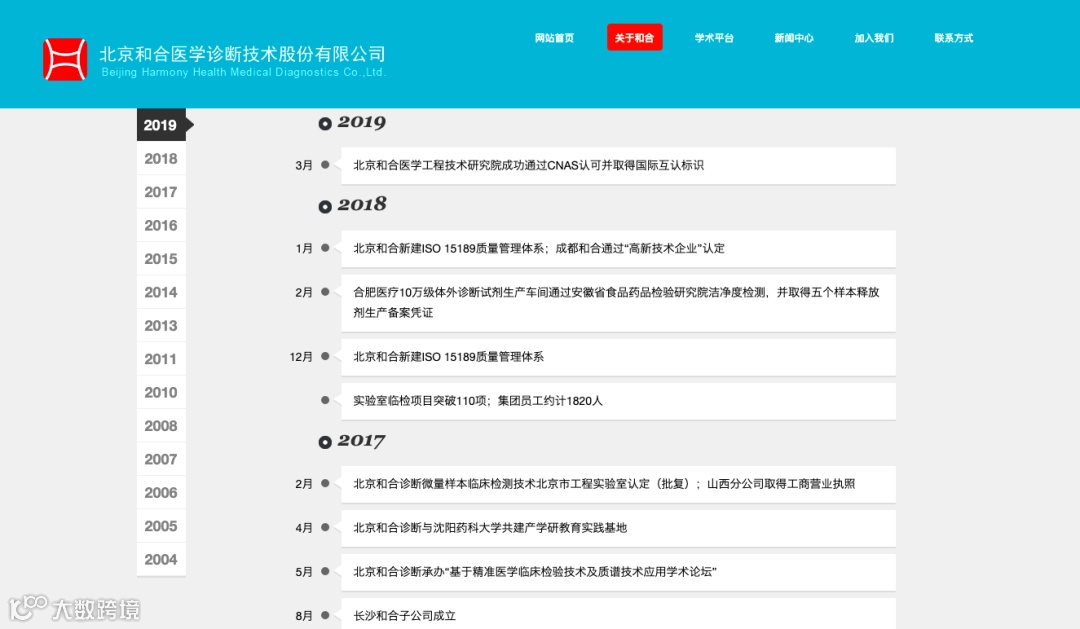
Task: Click the CNAS认可 entry for March 2019
Action: click(x=618, y=165)
